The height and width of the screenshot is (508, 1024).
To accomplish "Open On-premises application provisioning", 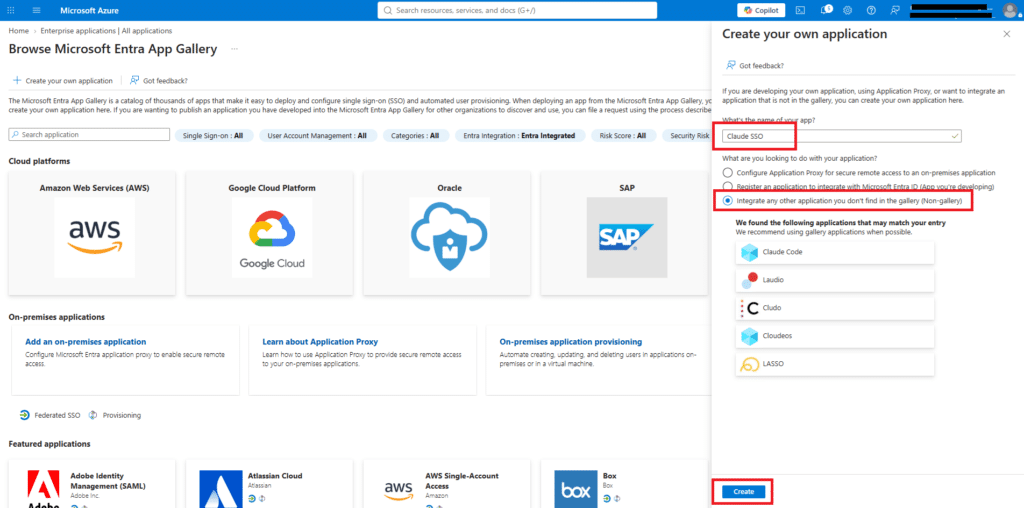I will click(x=571, y=341).
